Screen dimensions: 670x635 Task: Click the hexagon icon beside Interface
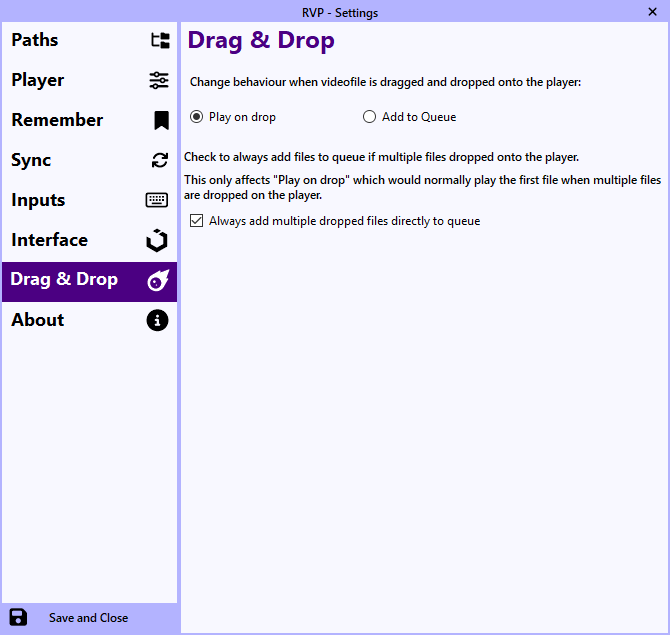[157, 241]
